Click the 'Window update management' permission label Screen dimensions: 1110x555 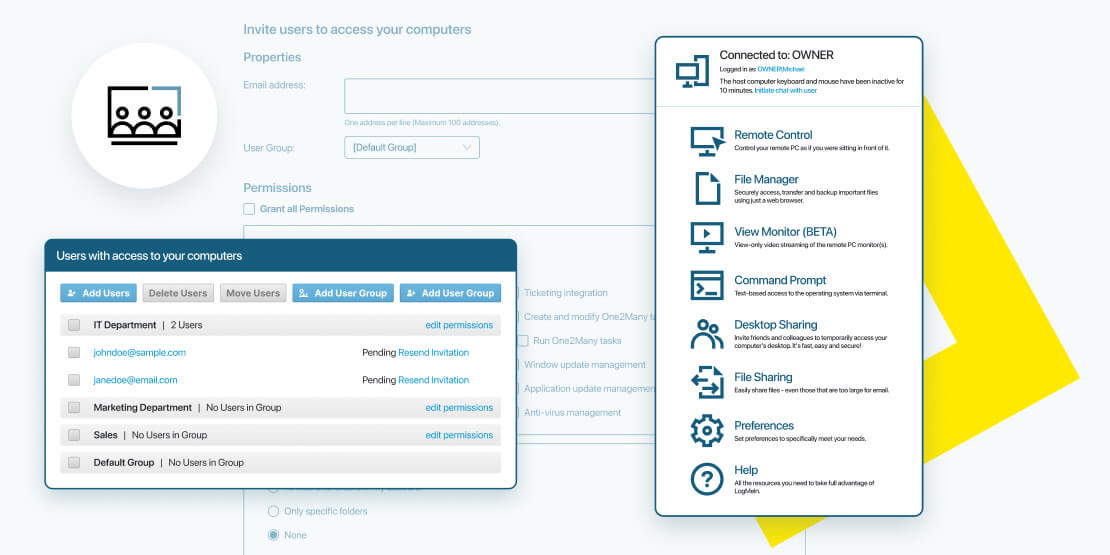point(585,365)
